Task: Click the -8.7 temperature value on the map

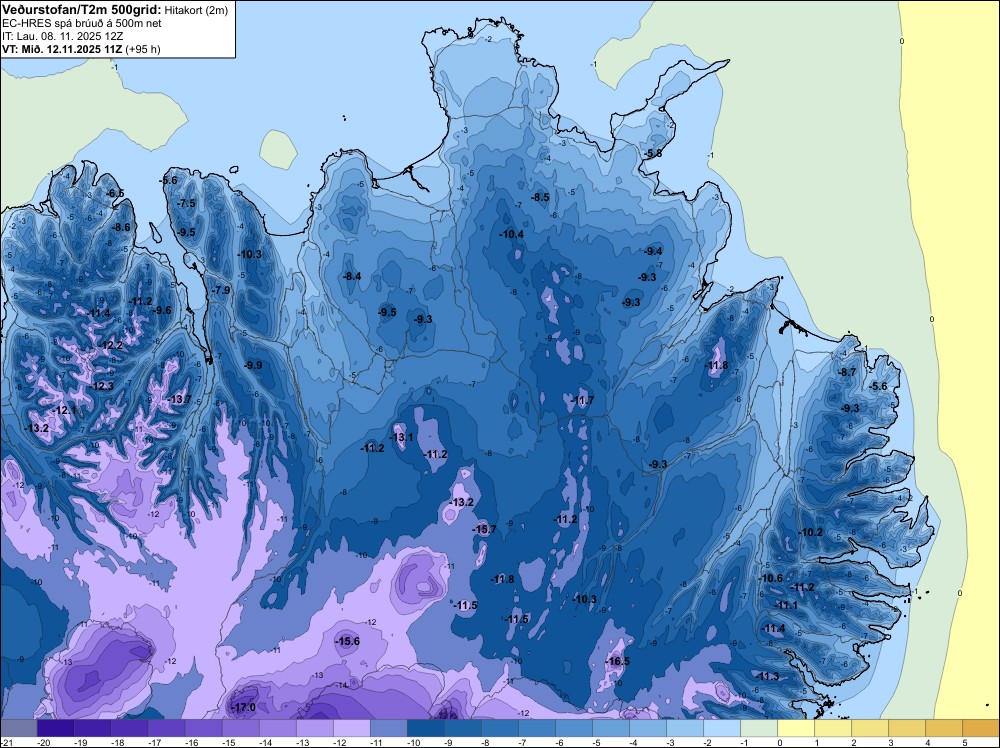Action: tap(847, 372)
